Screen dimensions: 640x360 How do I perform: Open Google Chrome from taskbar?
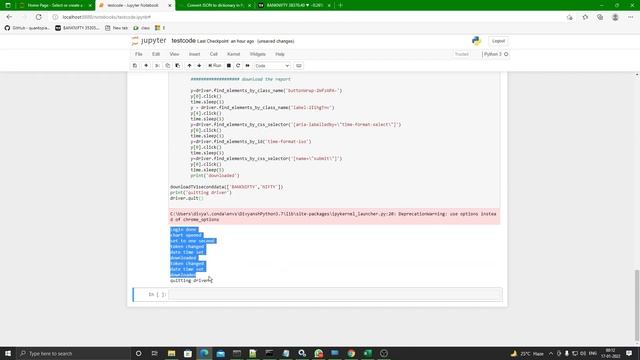(x=351, y=353)
